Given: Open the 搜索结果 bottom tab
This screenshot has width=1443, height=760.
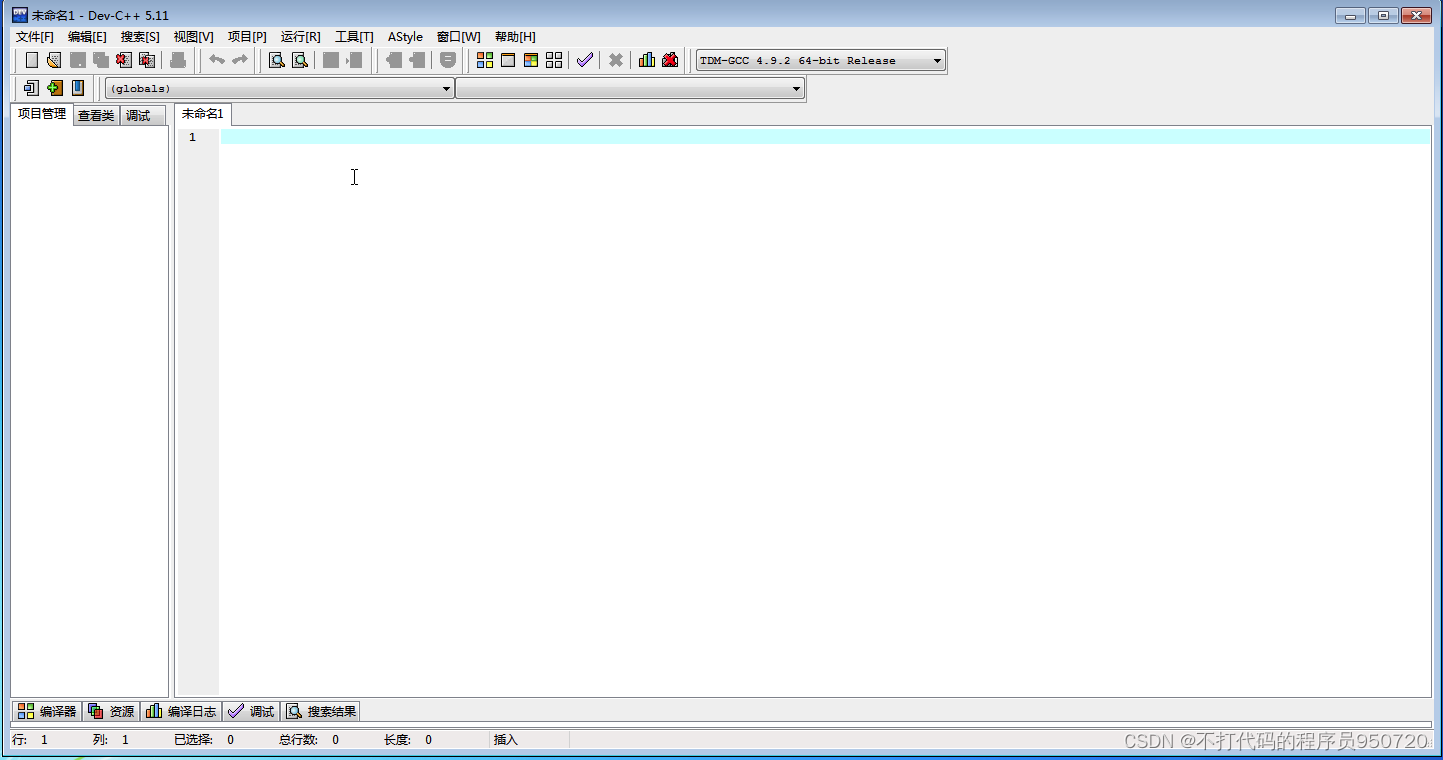Looking at the screenshot, I should coord(321,711).
